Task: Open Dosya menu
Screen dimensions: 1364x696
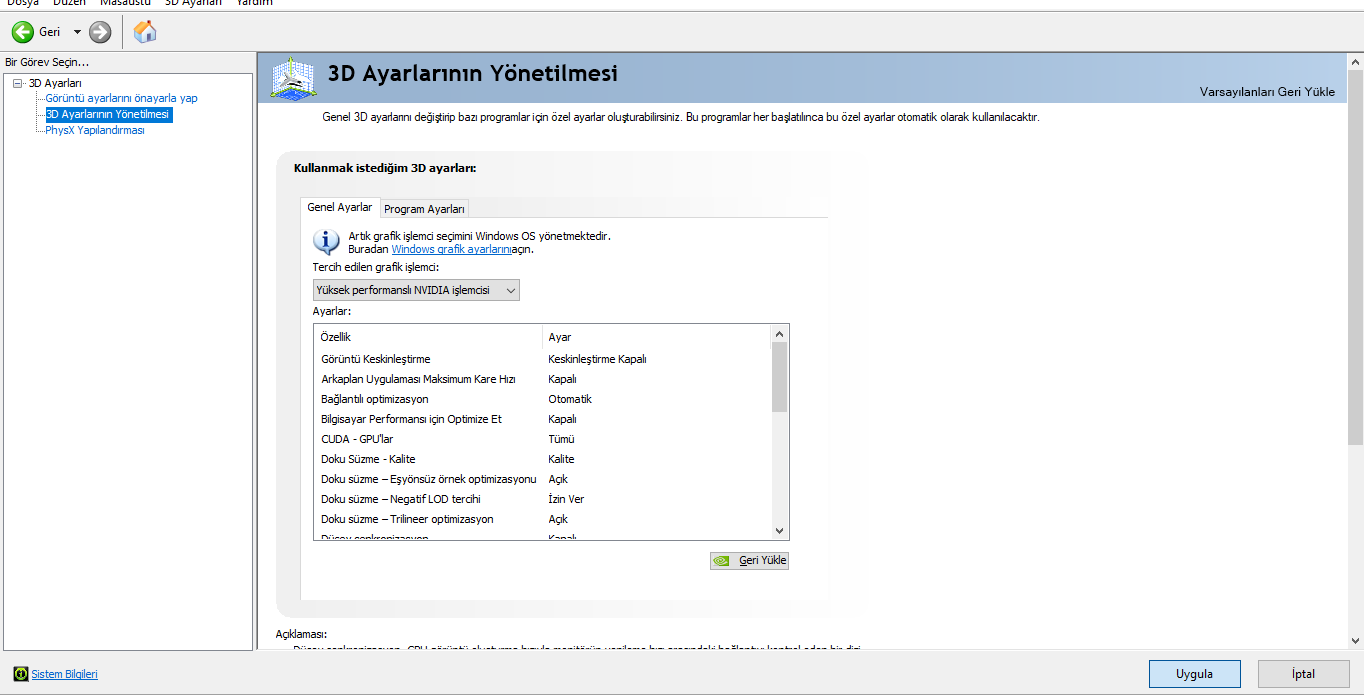Action: (22, 2)
